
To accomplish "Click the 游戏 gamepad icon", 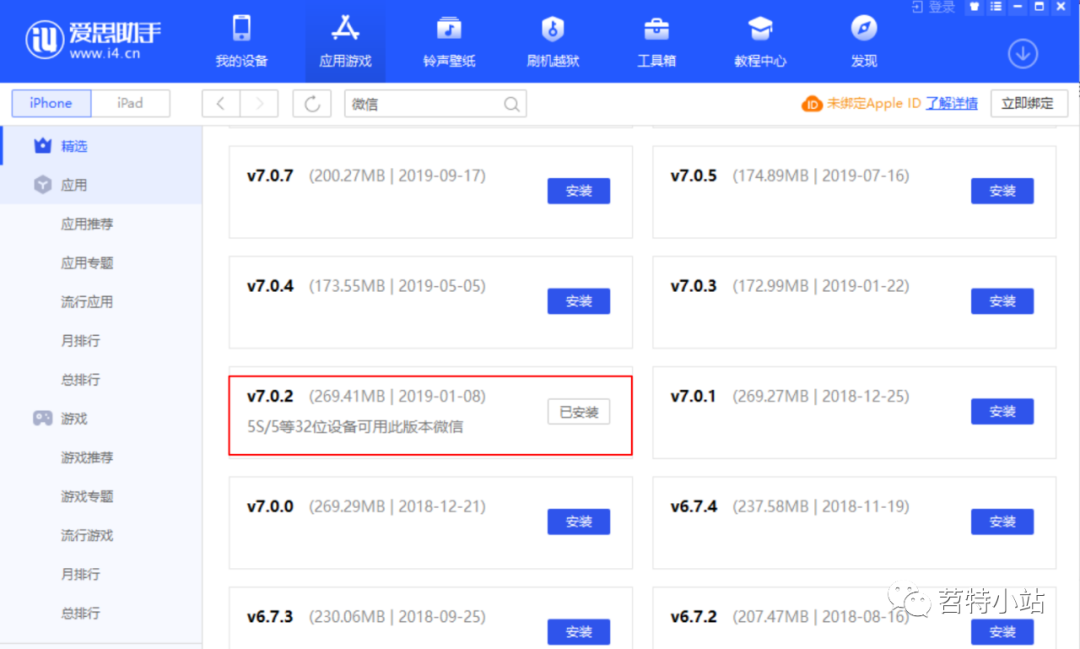I will pyautogui.click(x=43, y=418).
